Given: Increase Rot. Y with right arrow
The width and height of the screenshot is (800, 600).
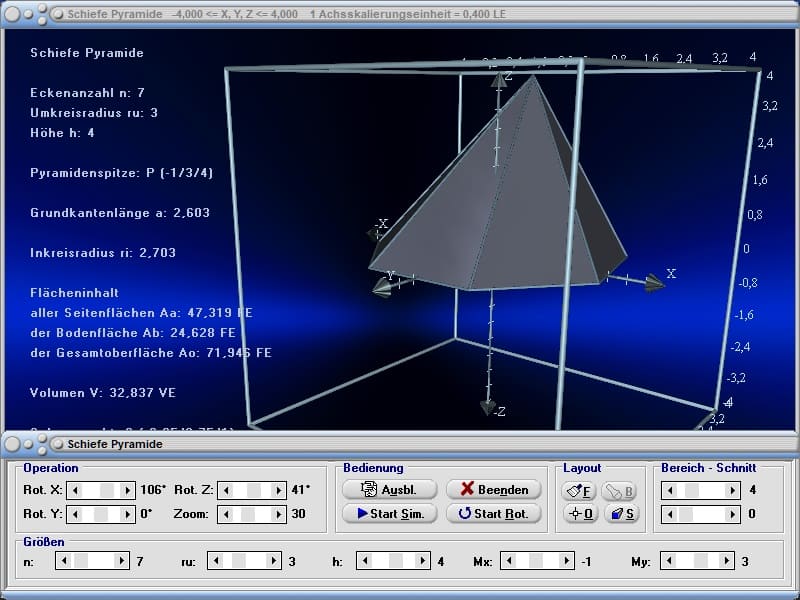Looking at the screenshot, I should tap(128, 514).
